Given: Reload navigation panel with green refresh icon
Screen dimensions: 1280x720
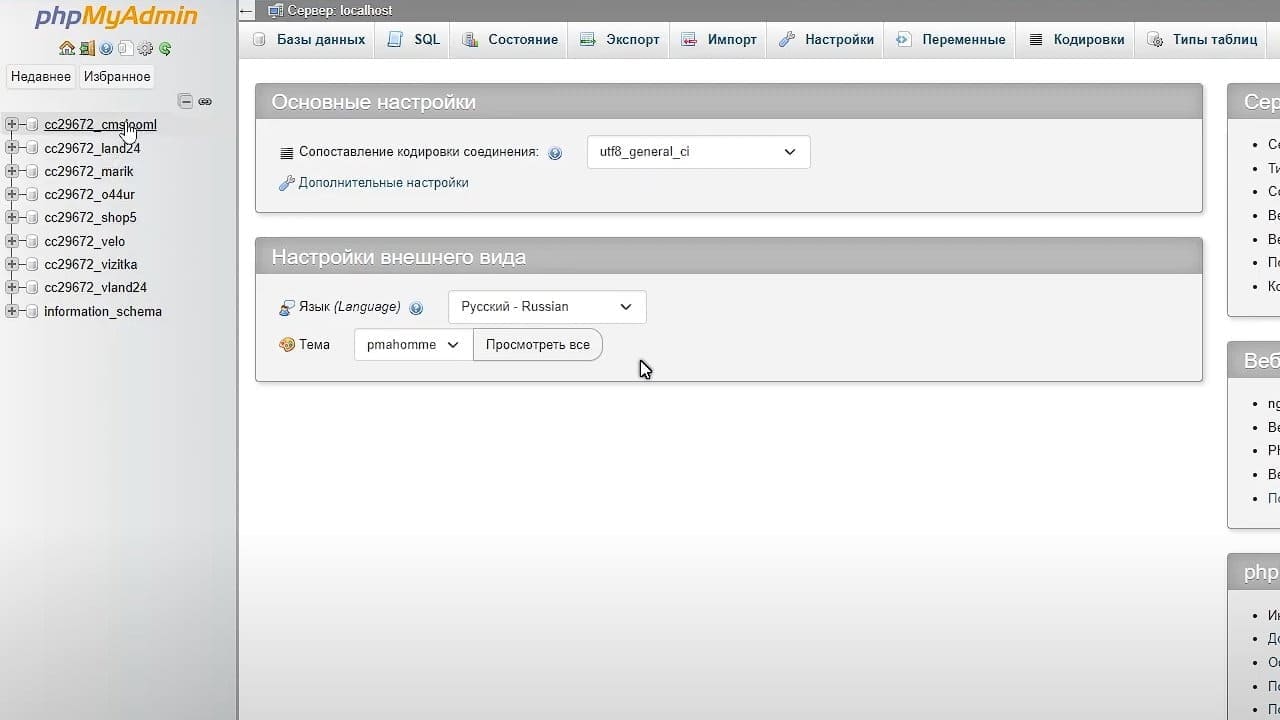Looking at the screenshot, I should [165, 48].
